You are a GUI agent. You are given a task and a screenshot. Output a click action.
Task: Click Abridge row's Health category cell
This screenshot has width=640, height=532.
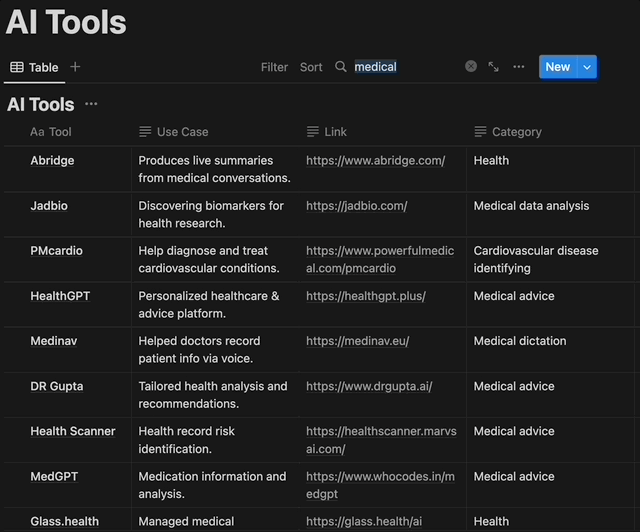(x=550, y=169)
